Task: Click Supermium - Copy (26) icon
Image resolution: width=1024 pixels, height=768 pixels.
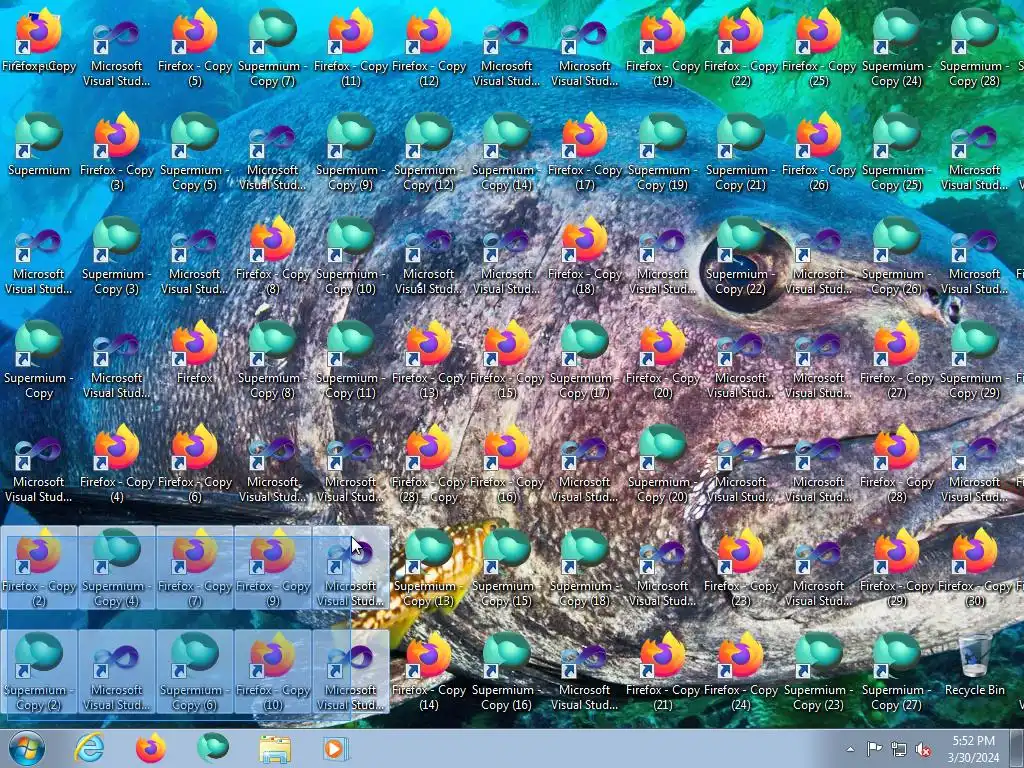Action: [x=896, y=255]
